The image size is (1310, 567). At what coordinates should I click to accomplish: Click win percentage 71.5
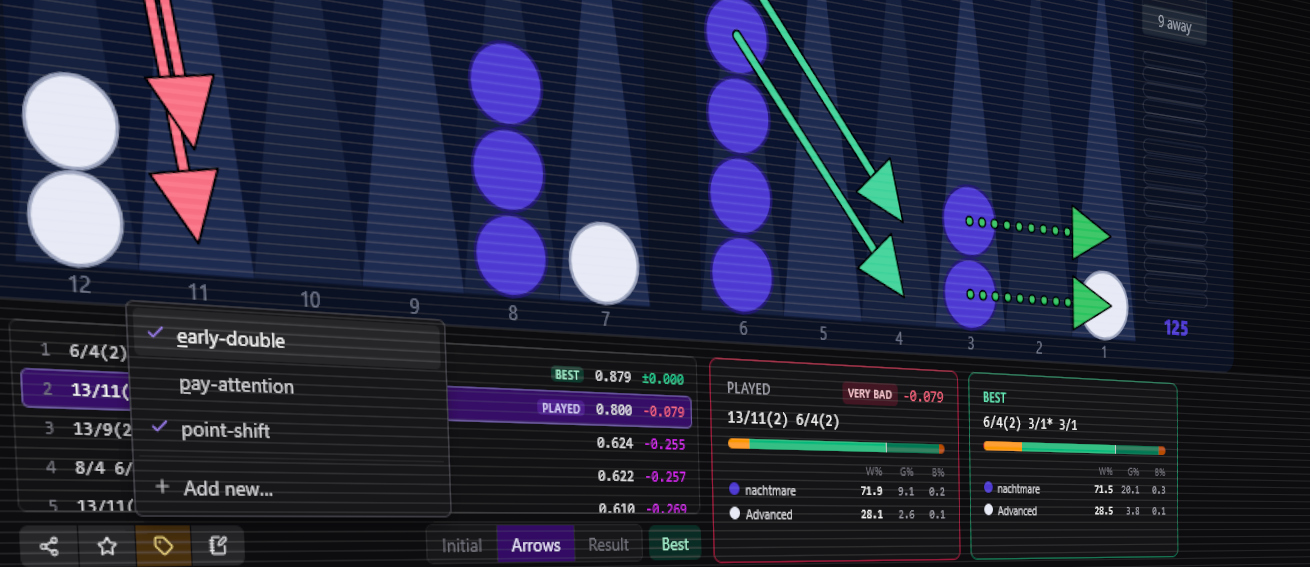pos(1103,489)
